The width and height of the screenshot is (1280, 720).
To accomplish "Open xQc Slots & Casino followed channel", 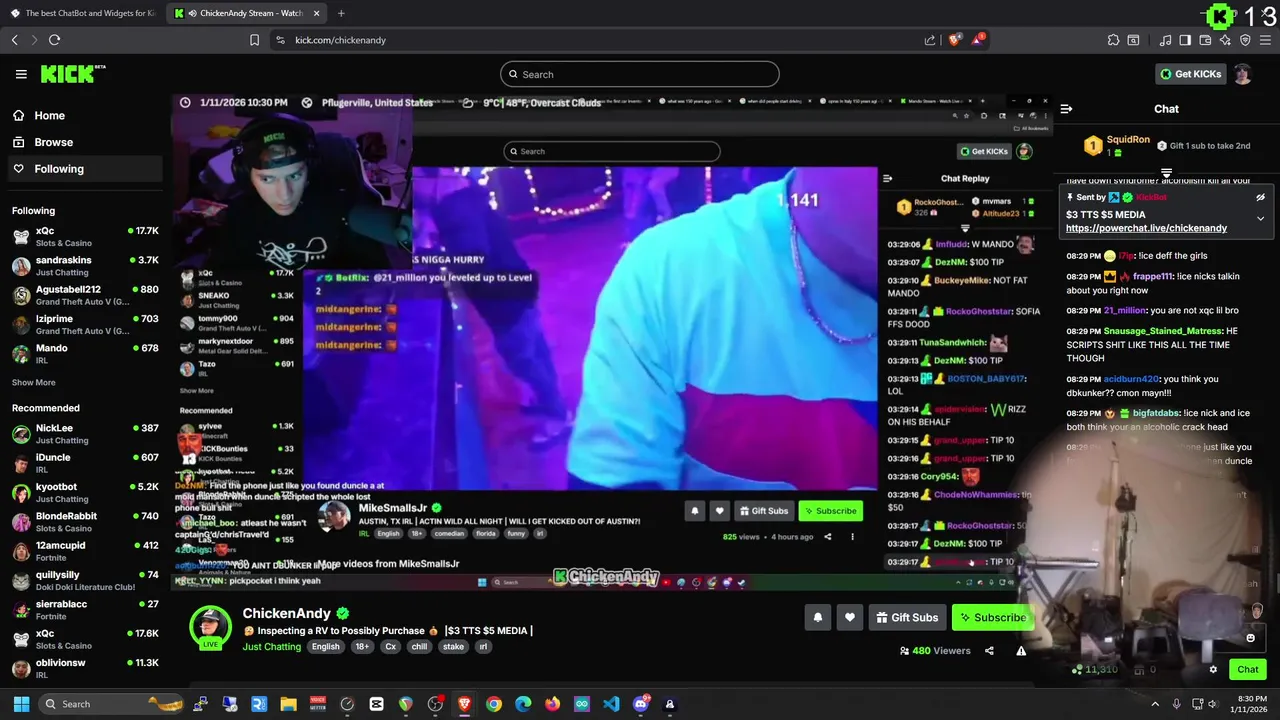I will coord(85,236).
